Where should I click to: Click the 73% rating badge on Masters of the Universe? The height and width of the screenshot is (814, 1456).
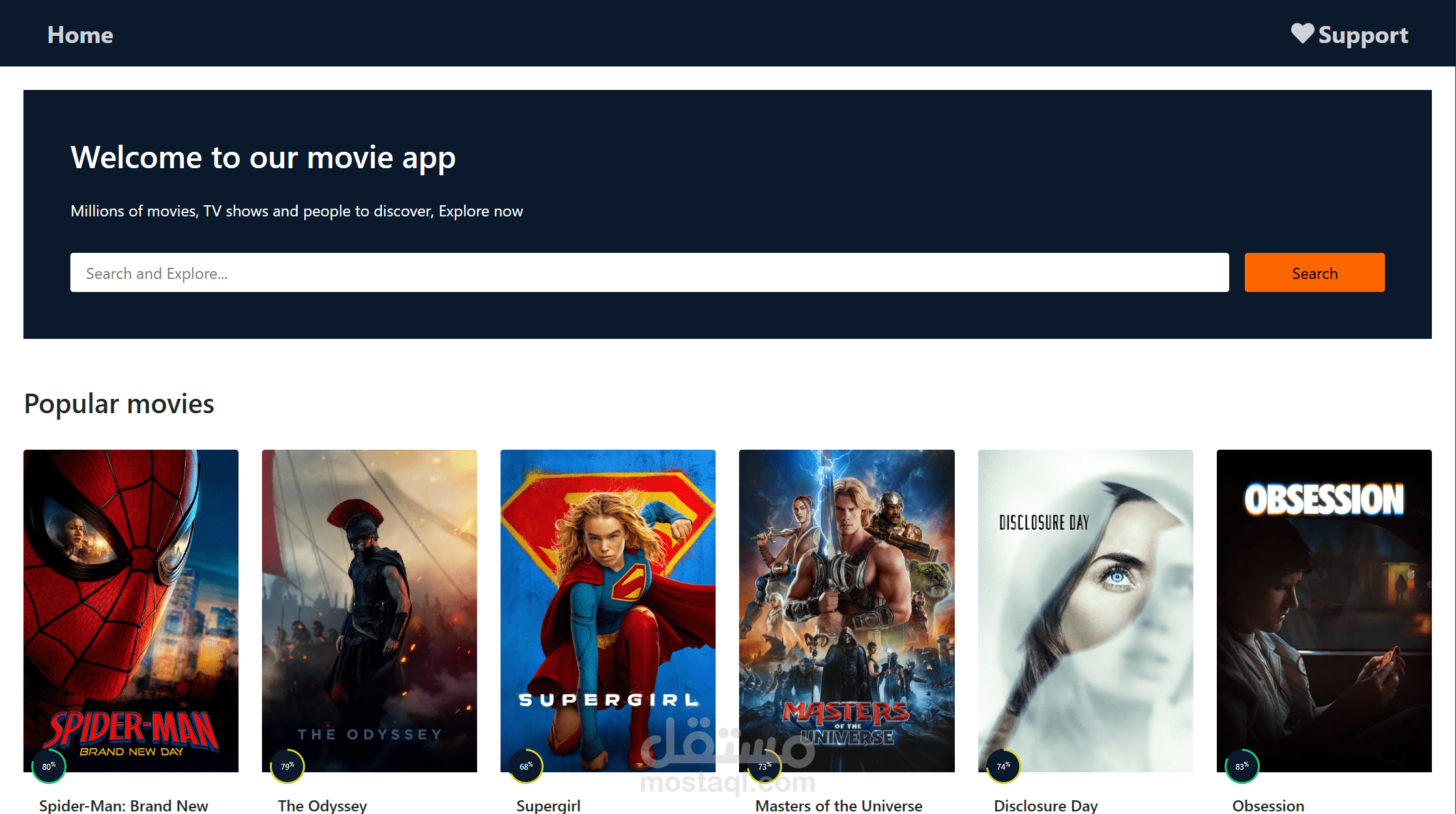click(x=764, y=766)
